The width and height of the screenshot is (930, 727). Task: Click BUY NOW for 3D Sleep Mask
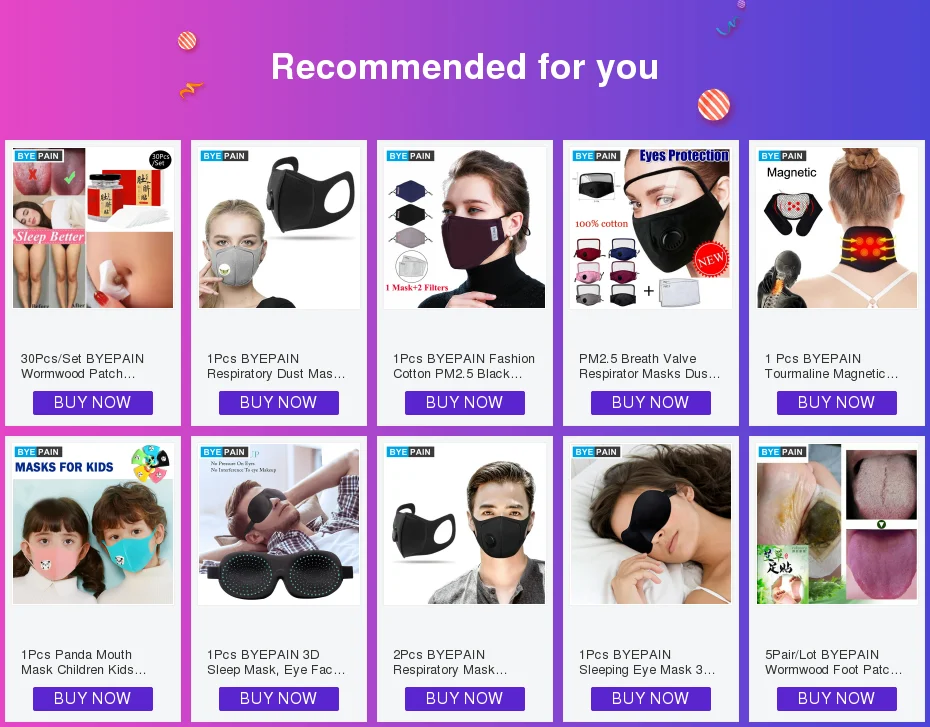click(279, 699)
